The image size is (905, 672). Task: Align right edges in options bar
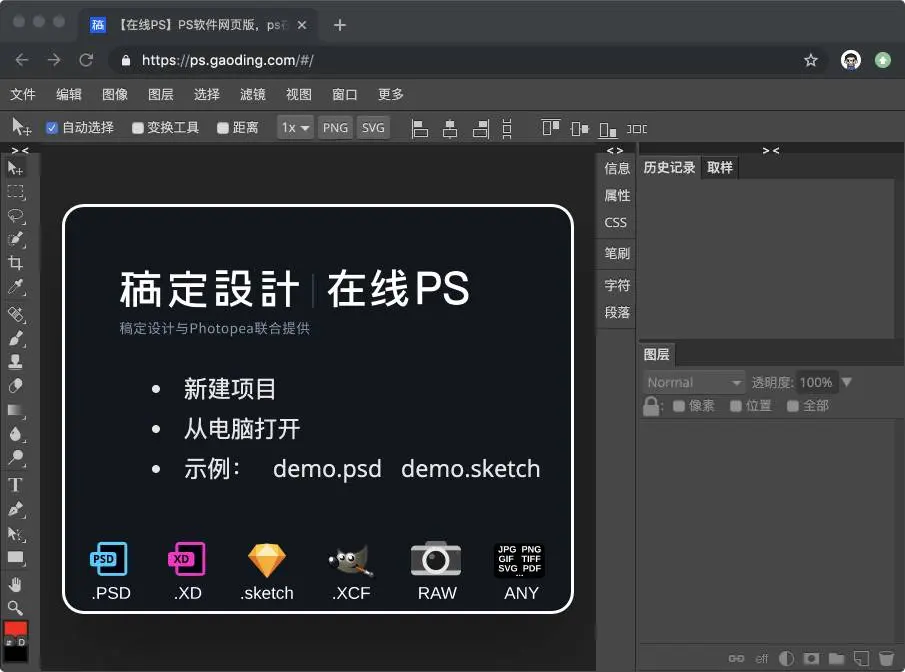click(480, 128)
